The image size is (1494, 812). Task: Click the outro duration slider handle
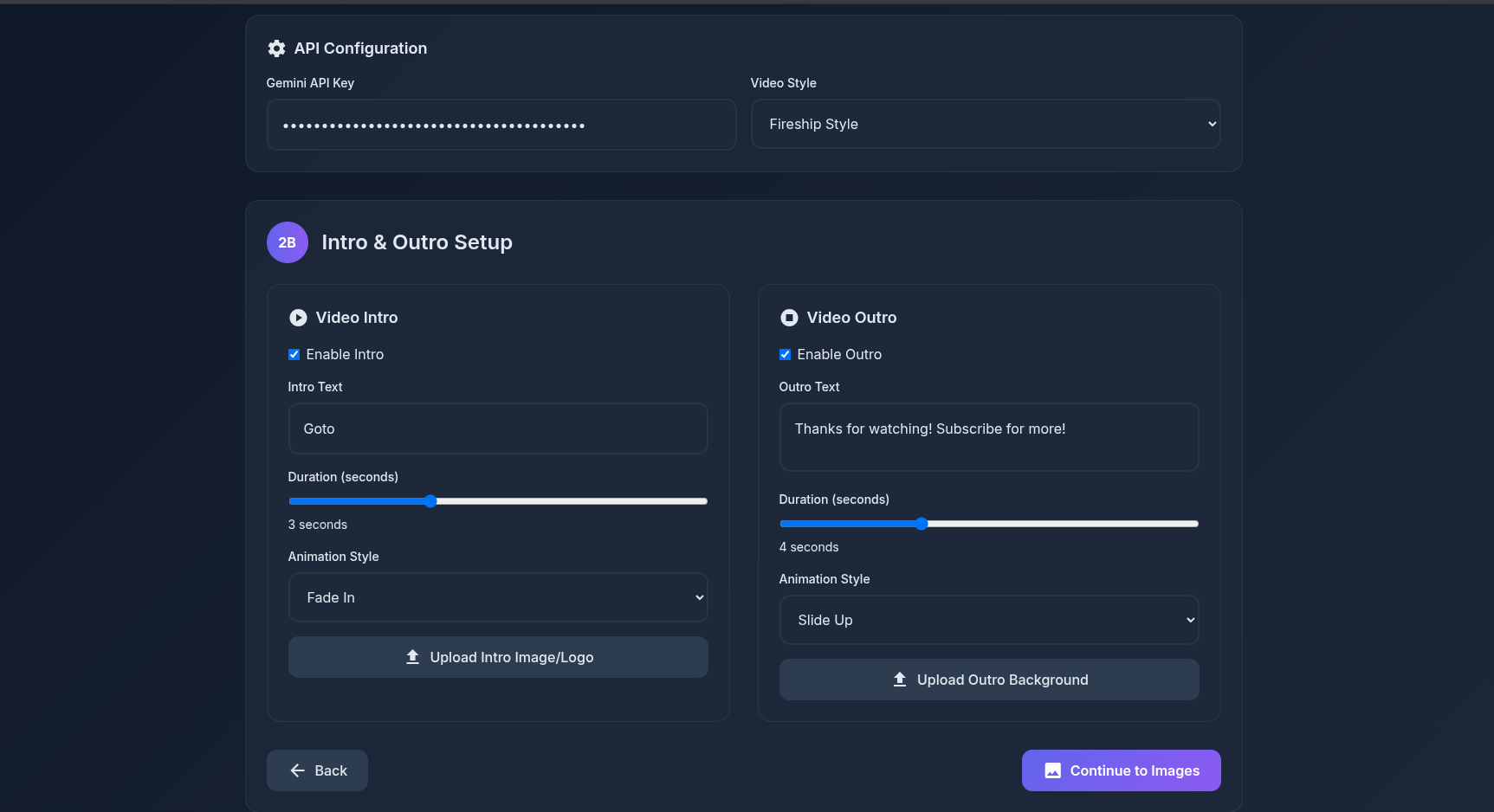pyautogui.click(x=922, y=524)
